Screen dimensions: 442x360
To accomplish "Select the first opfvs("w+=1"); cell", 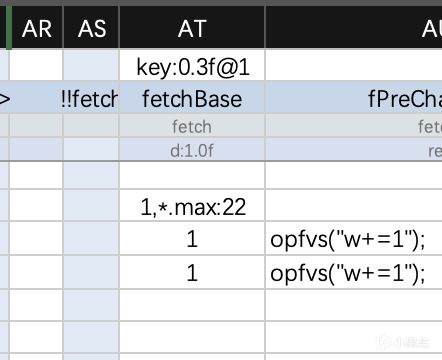I will (354, 239).
